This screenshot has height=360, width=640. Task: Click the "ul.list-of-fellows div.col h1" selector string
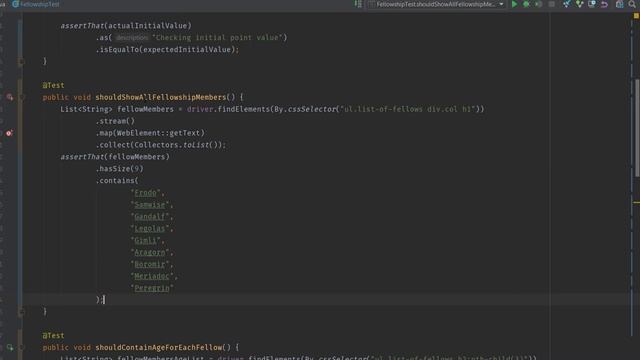click(x=408, y=109)
